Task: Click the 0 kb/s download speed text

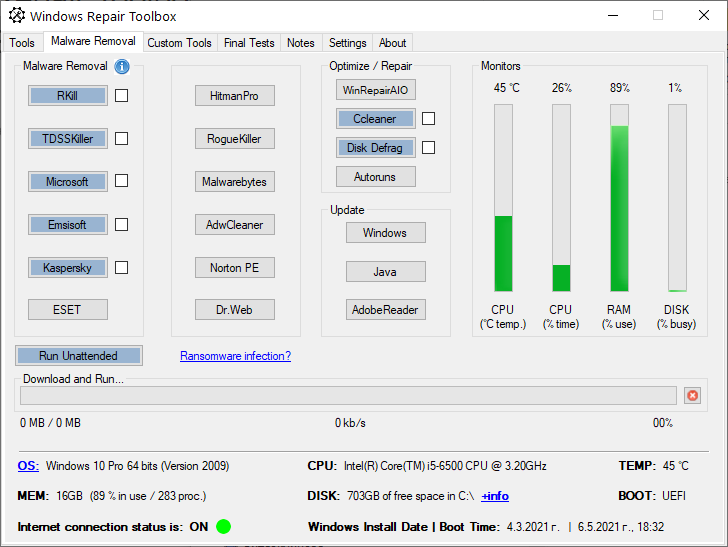Action: tap(351, 423)
